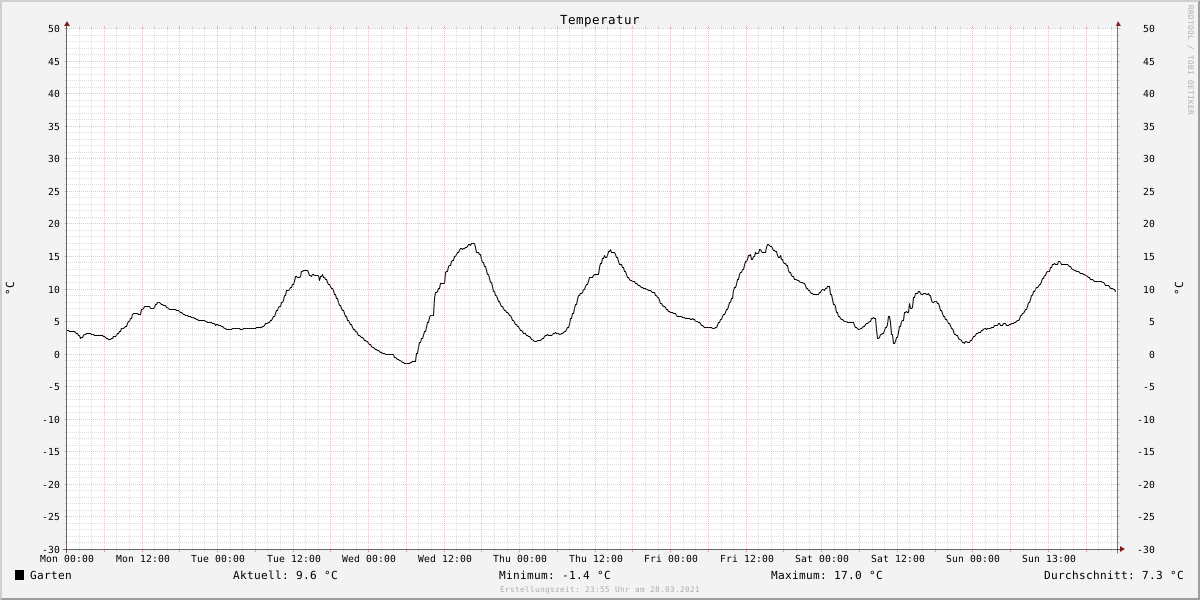Click the 25 label on the right axis
1200x600 pixels.
click(x=1149, y=192)
